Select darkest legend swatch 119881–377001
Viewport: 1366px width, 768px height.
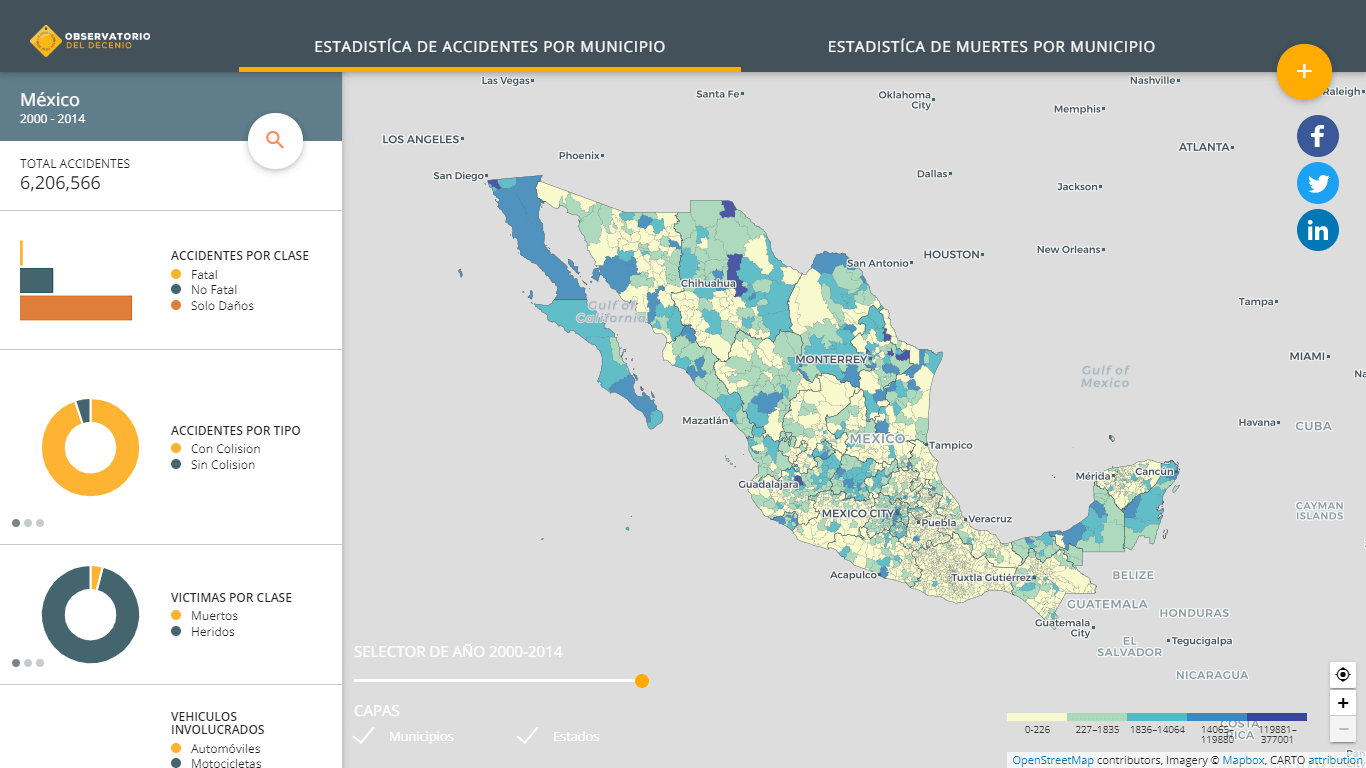1276,717
